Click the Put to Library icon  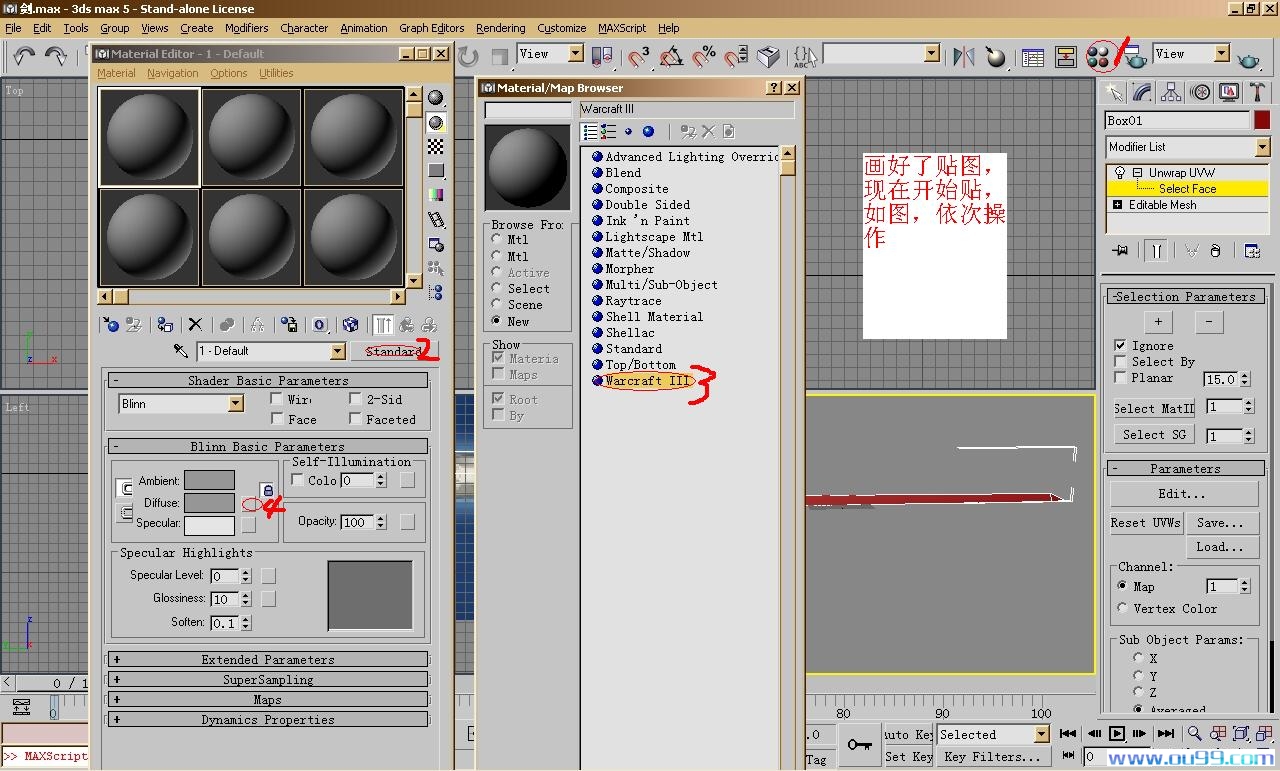(x=289, y=325)
